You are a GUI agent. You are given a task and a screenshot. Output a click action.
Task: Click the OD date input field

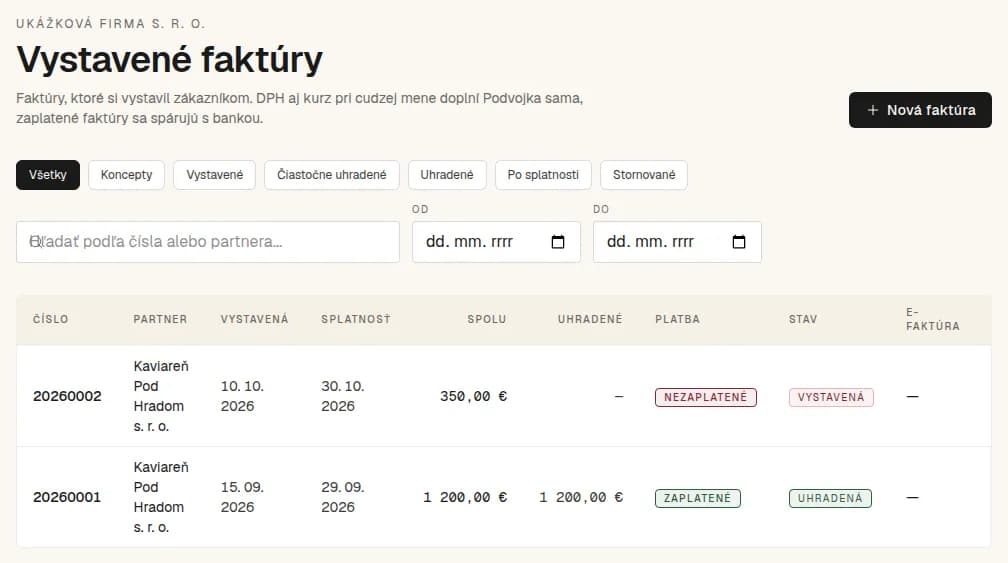coord(496,242)
